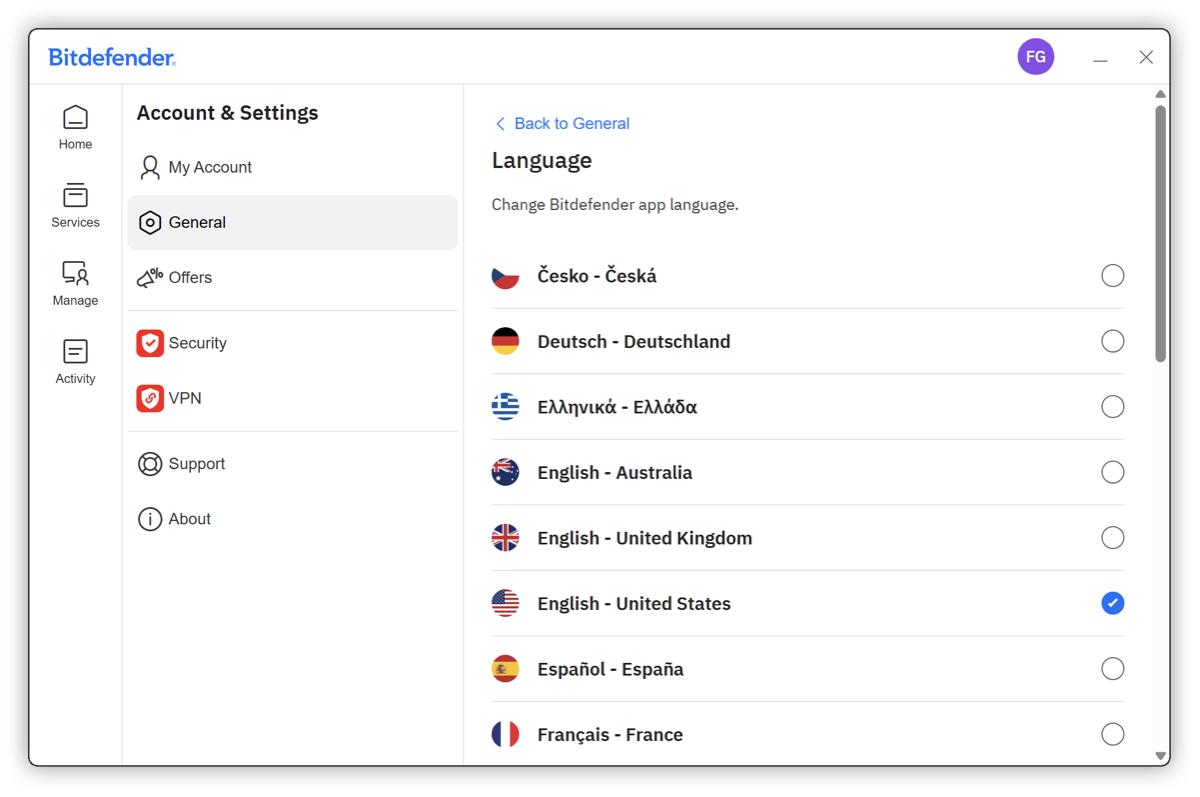
Task: Click the Australian flag icon
Action: click(505, 472)
